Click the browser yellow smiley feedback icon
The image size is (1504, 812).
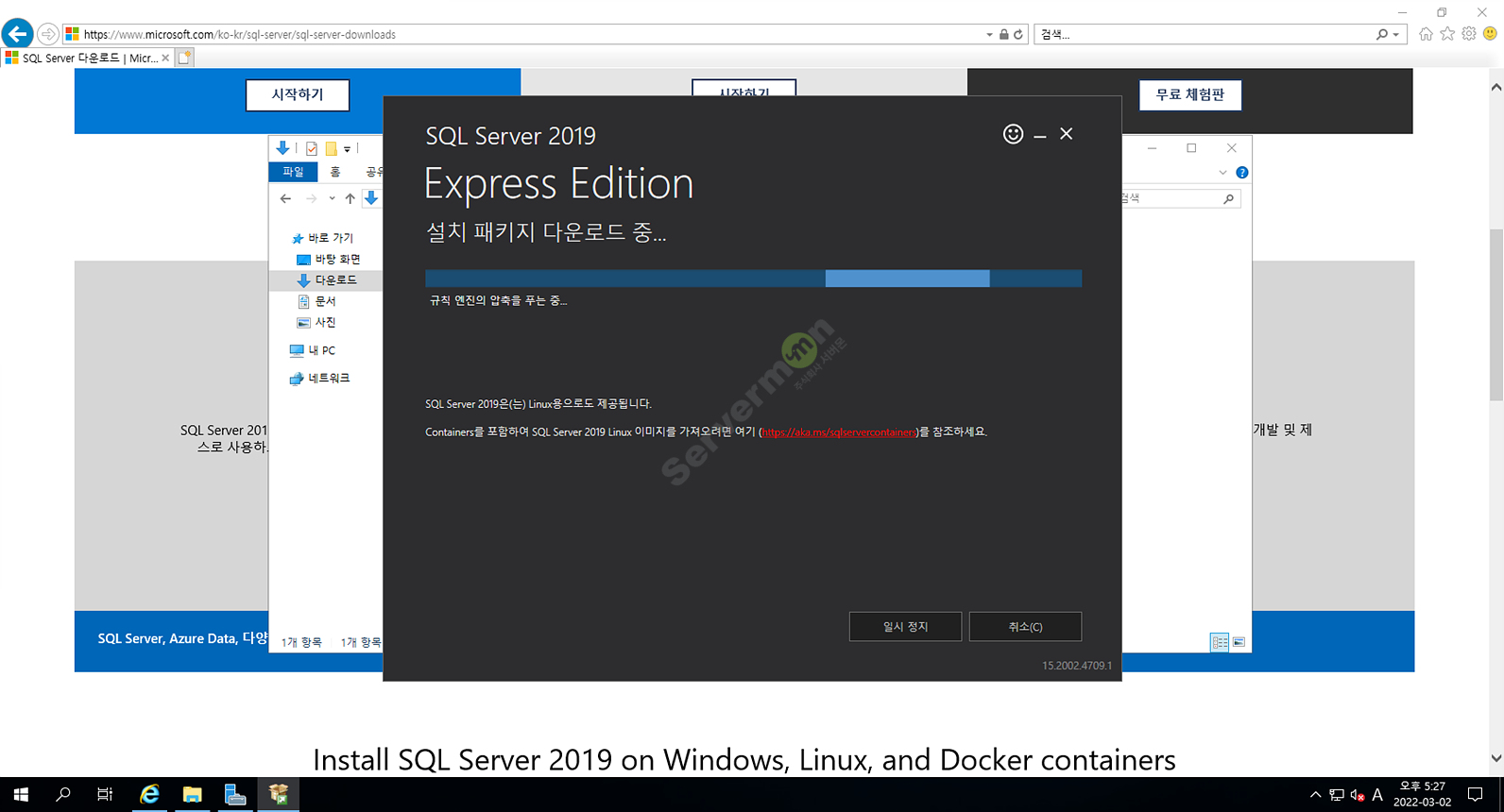pyautogui.click(x=1490, y=33)
